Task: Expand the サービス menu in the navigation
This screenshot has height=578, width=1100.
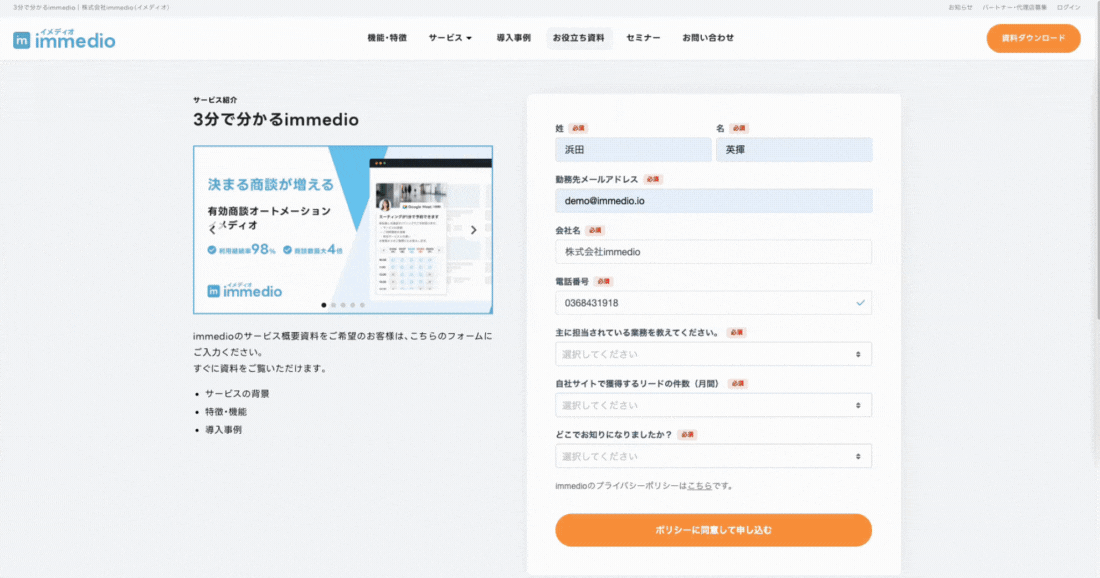Action: (x=451, y=38)
